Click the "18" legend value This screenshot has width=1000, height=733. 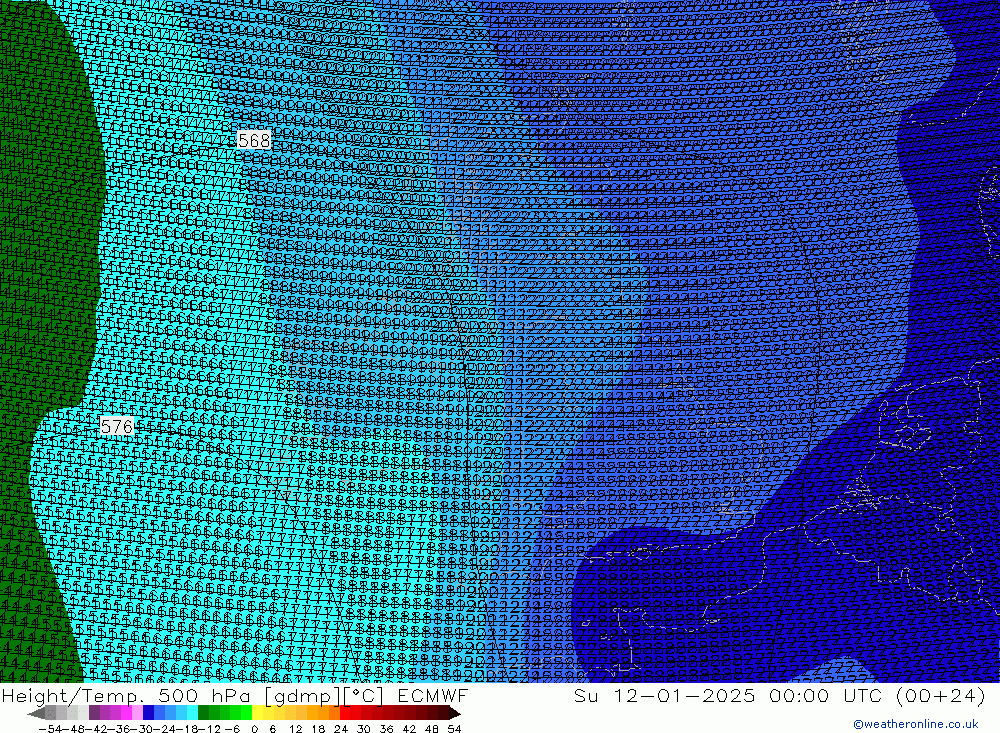[318, 729]
